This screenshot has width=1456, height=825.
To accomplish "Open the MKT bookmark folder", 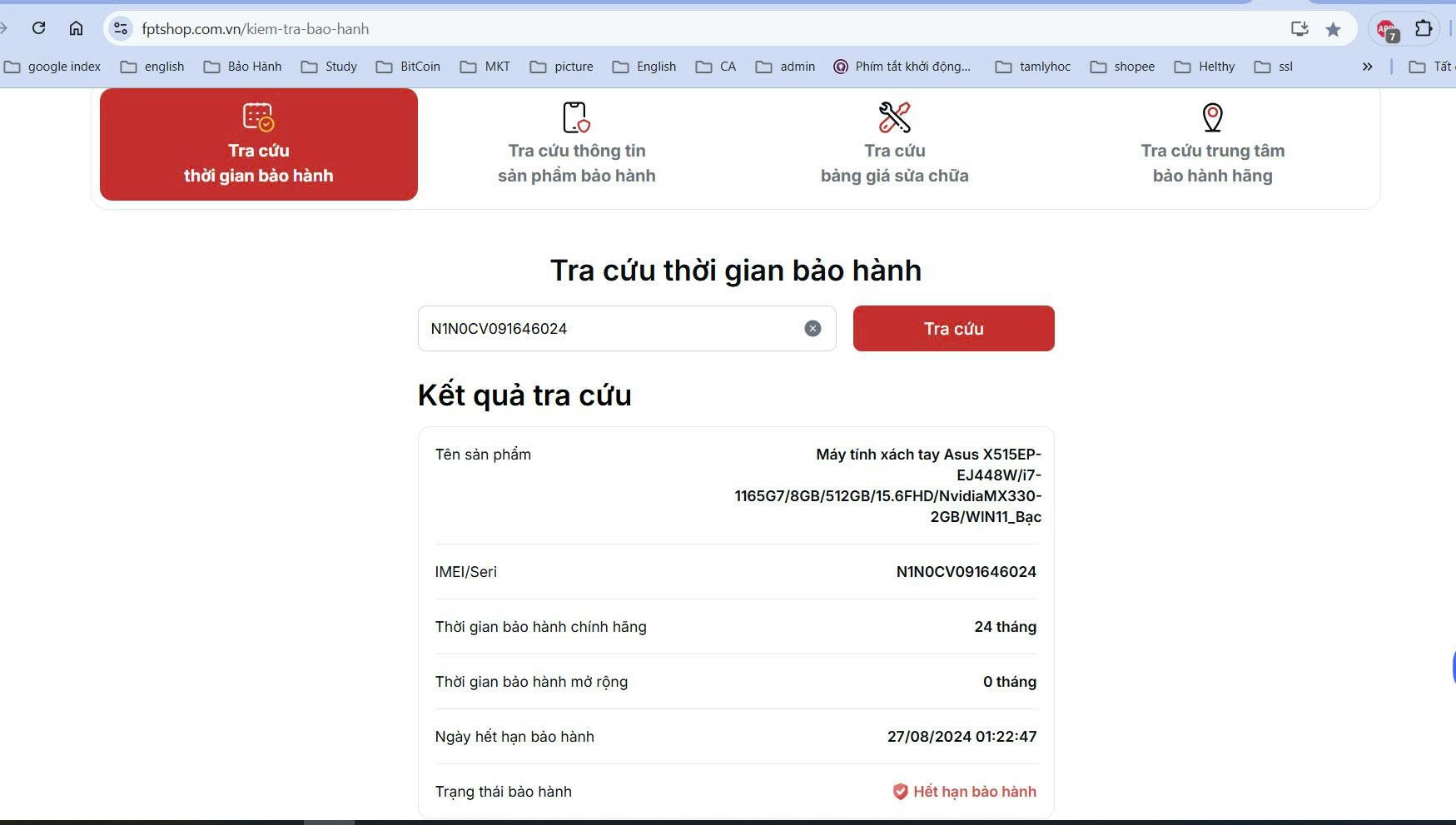I will [x=485, y=67].
